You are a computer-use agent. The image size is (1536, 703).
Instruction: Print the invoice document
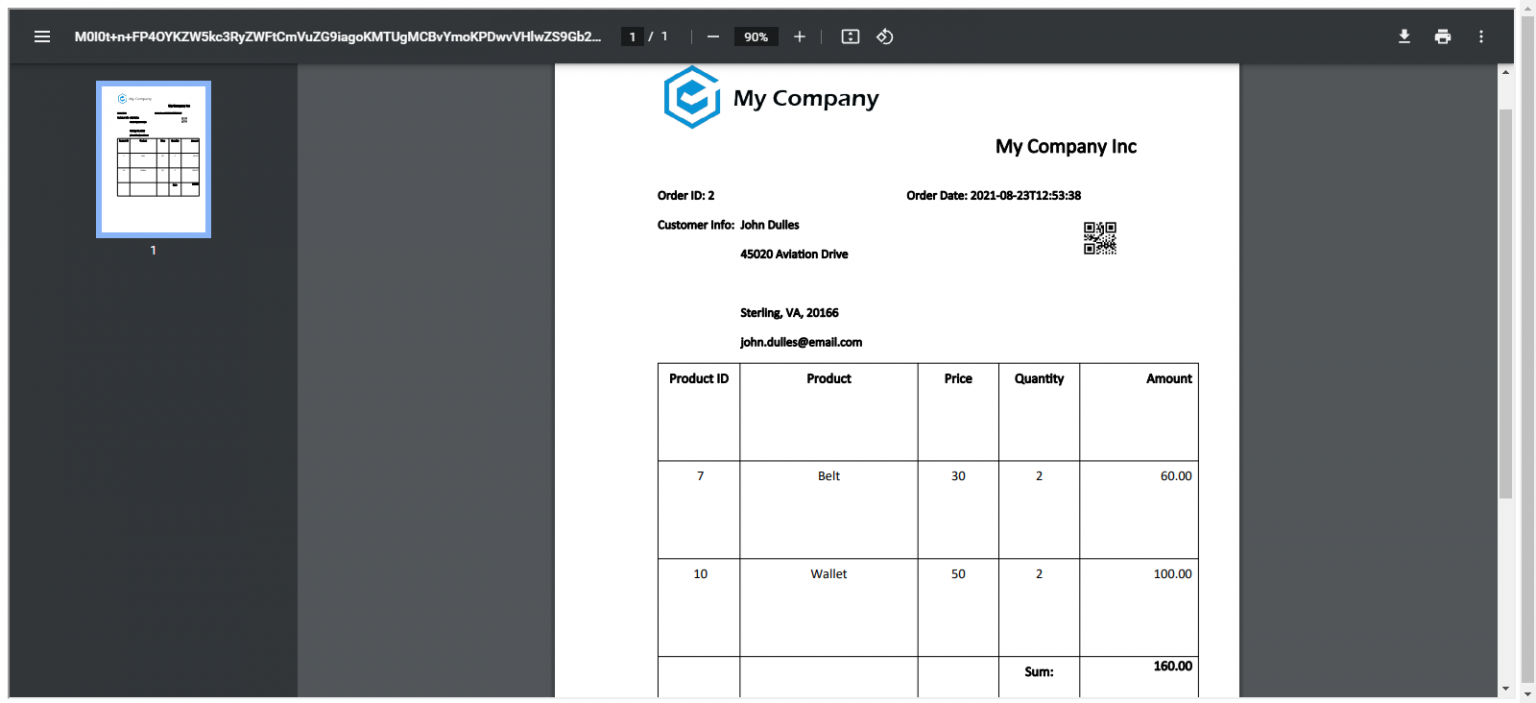pyautogui.click(x=1442, y=37)
